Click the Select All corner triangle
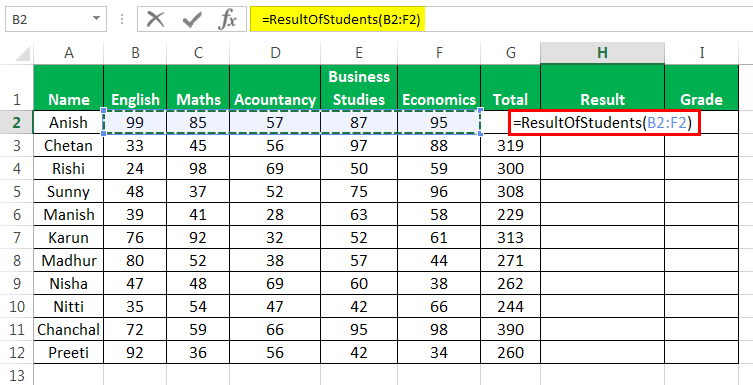Viewport: 753px width, 385px height. click(22, 53)
